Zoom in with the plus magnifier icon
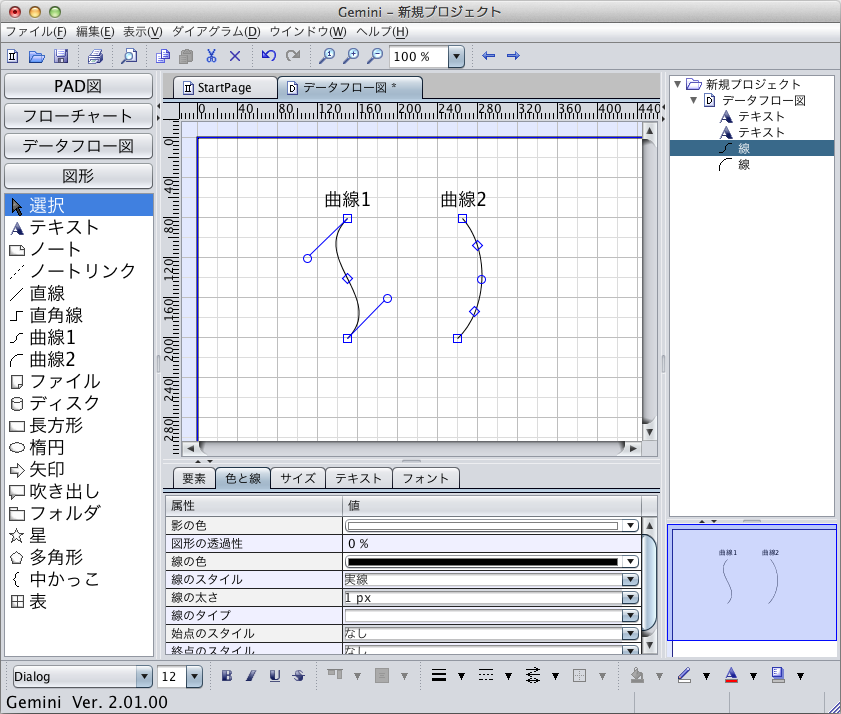This screenshot has width=841, height=714. pos(351,56)
